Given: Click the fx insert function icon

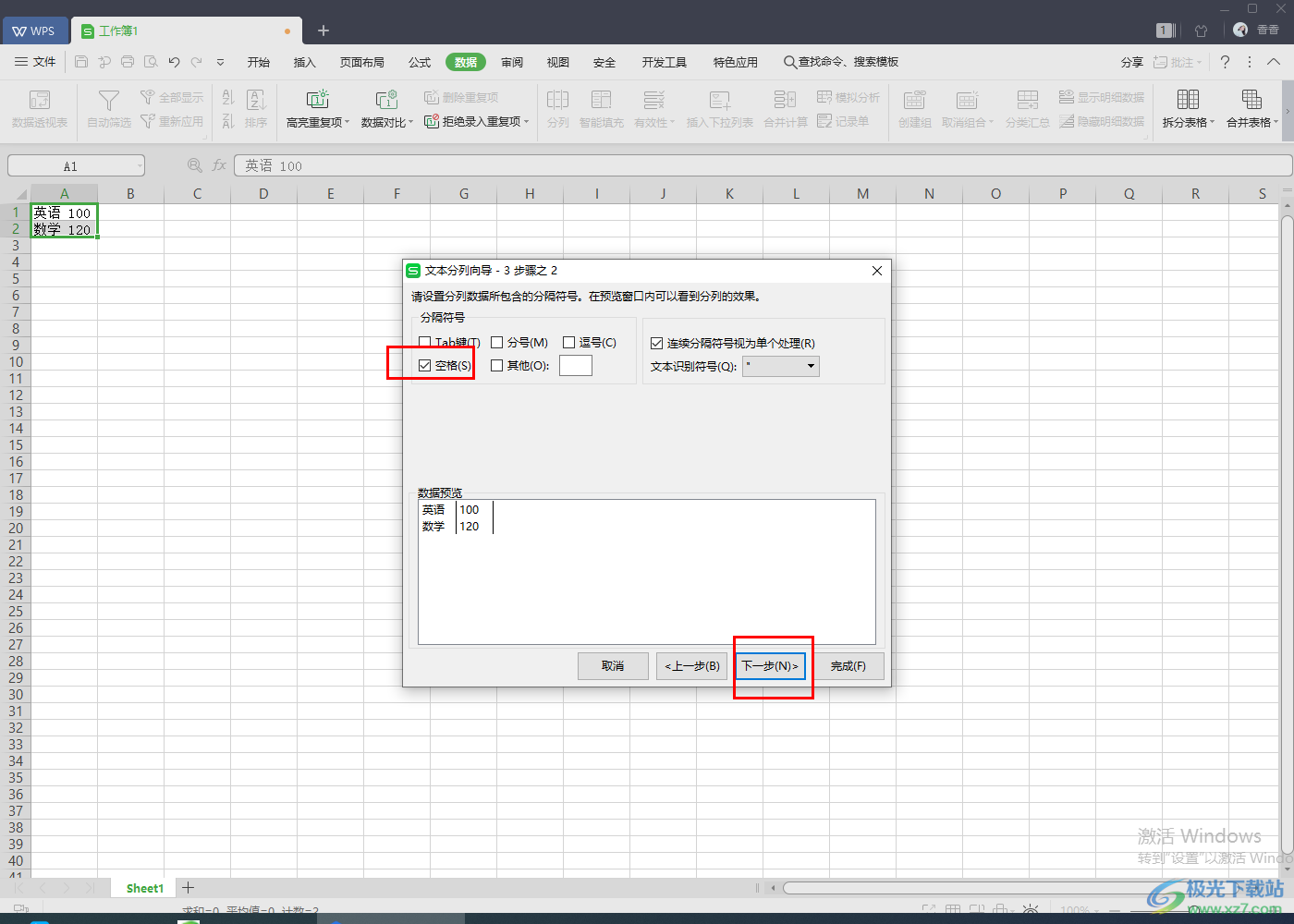Looking at the screenshot, I should coord(219,165).
